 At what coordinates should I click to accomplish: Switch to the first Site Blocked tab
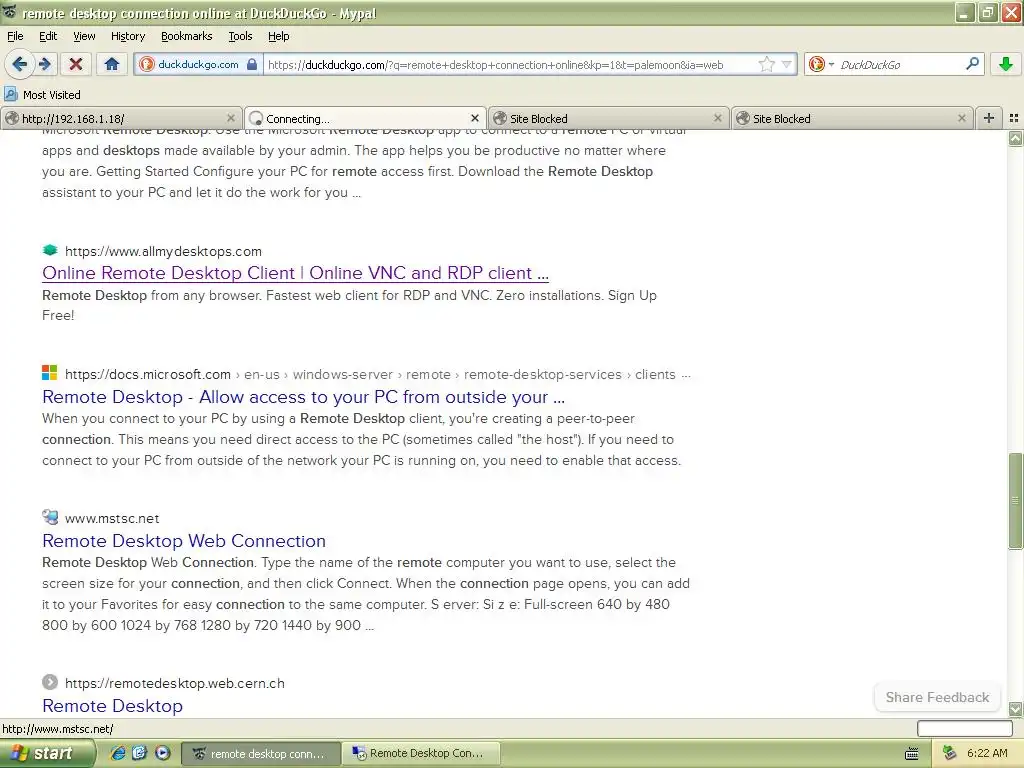pos(608,118)
